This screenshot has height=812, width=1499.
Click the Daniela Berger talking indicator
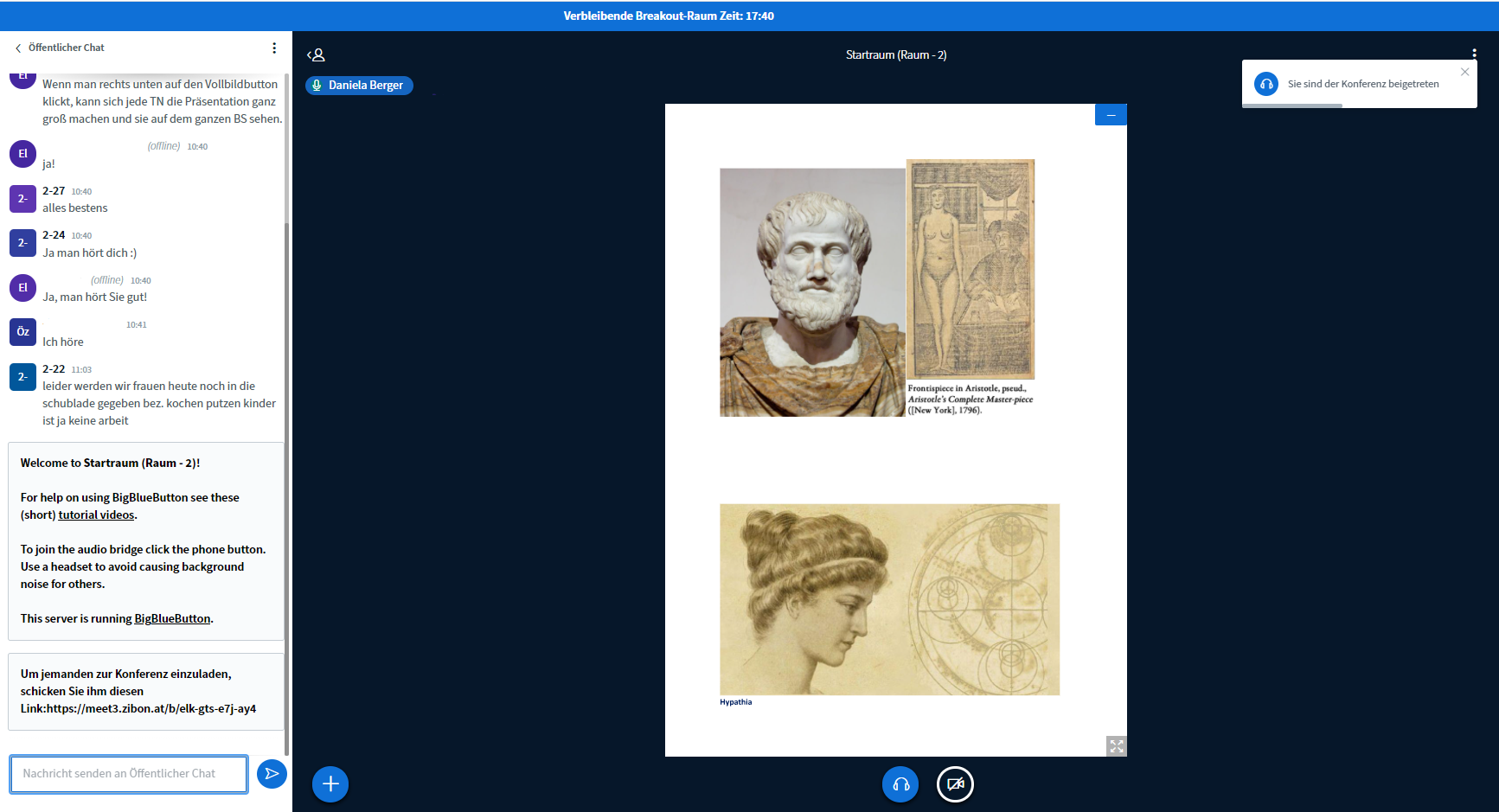359,86
